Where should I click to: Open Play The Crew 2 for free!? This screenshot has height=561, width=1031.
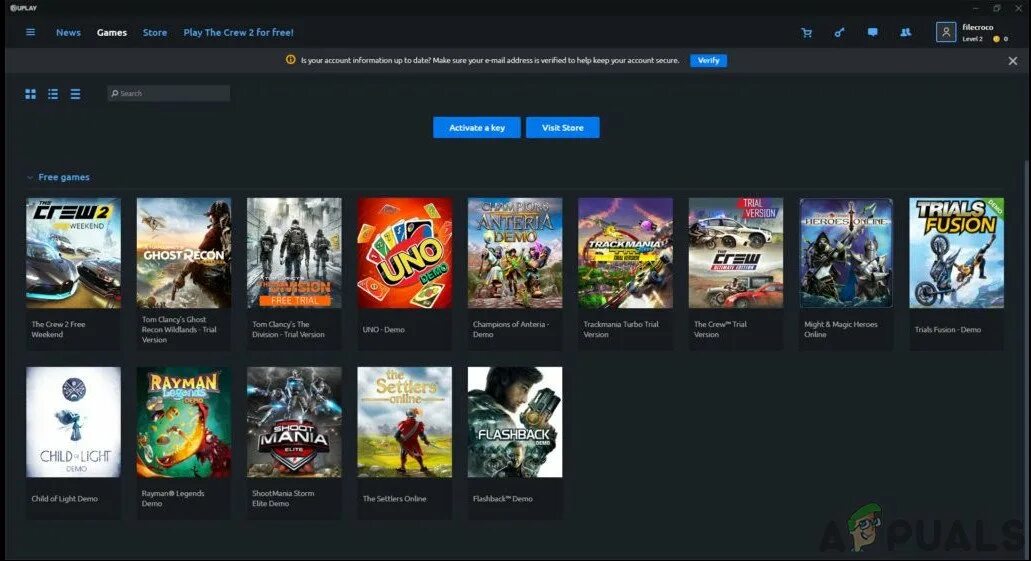click(239, 32)
